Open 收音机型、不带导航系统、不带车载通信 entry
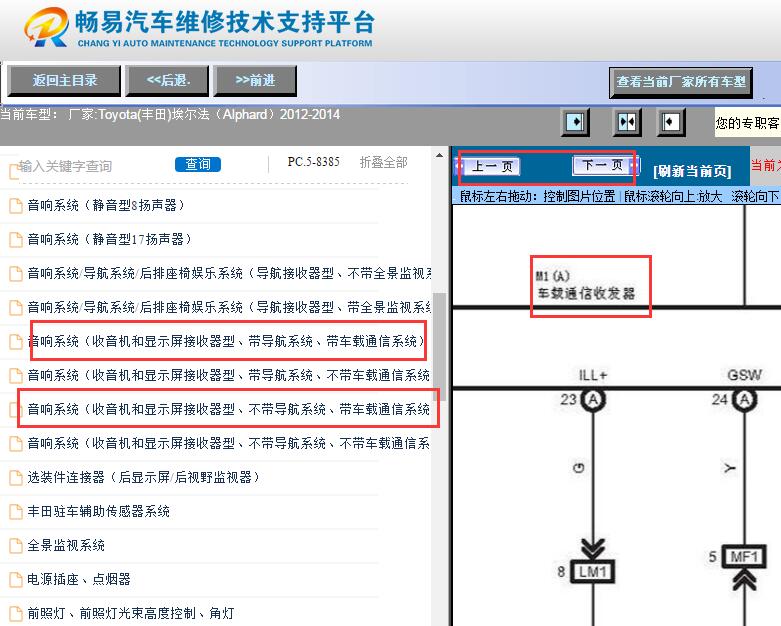 click(229, 443)
